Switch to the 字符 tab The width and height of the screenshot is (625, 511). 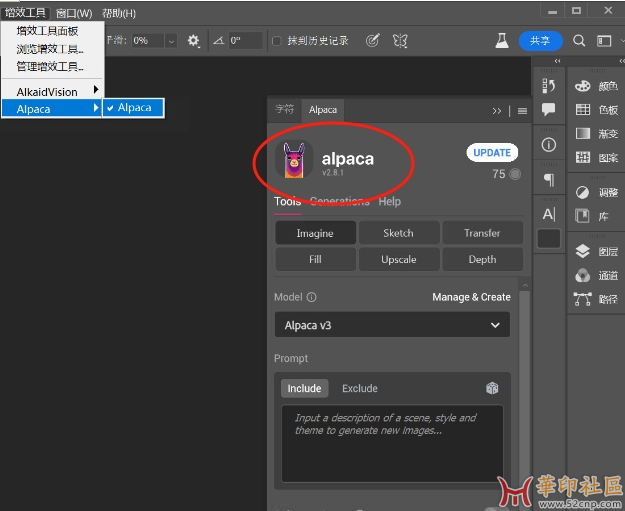285,109
